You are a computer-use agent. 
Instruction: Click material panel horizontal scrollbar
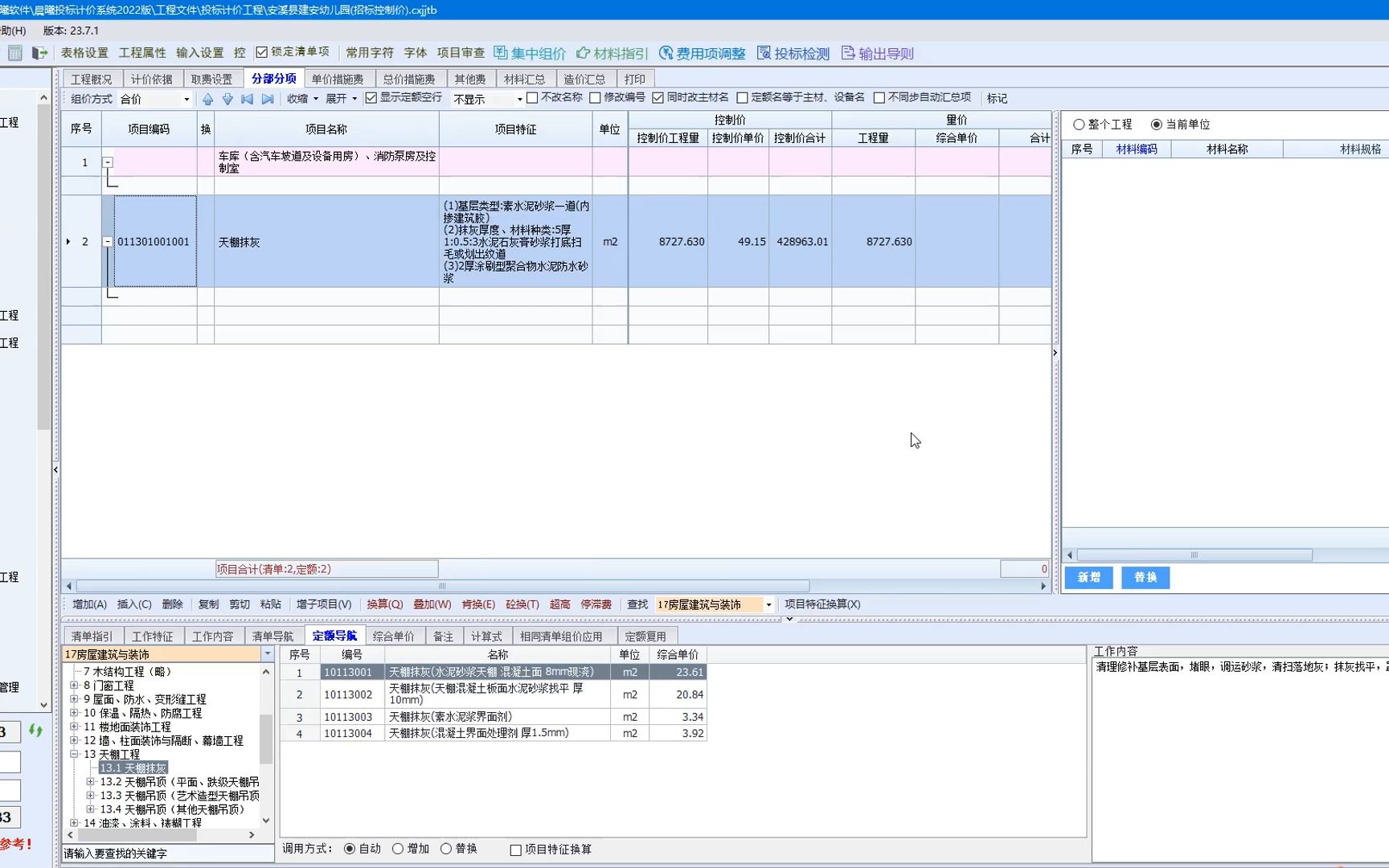point(1194,555)
